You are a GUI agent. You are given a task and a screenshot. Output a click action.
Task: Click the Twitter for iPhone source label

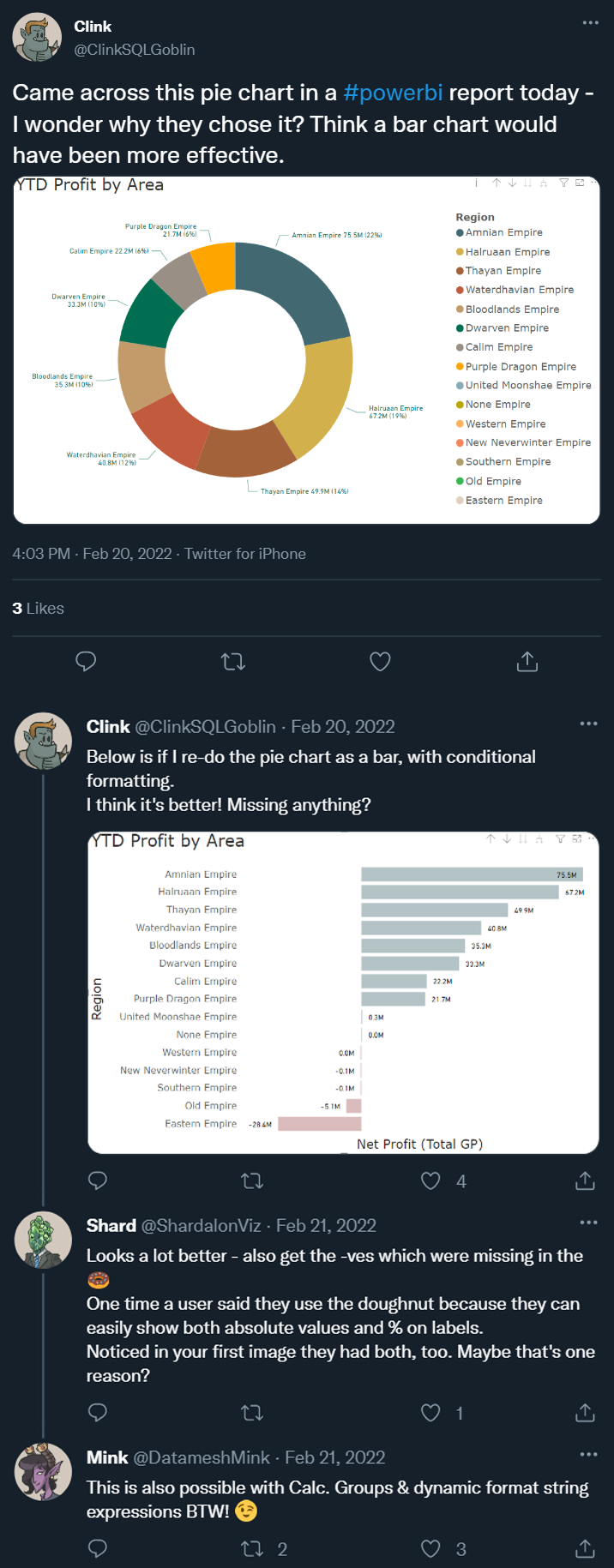coord(245,554)
